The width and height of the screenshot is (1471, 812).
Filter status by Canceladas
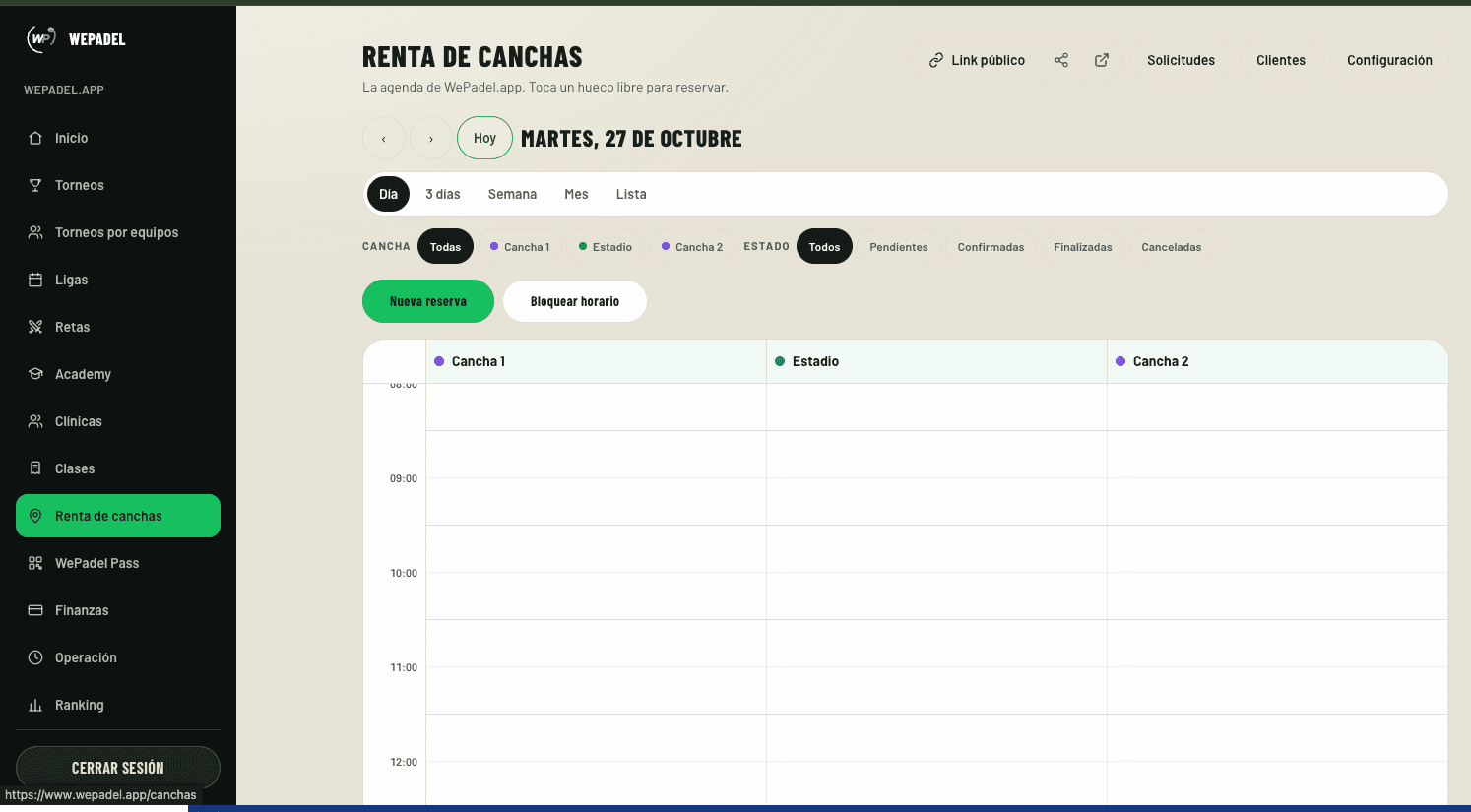coord(1172,247)
